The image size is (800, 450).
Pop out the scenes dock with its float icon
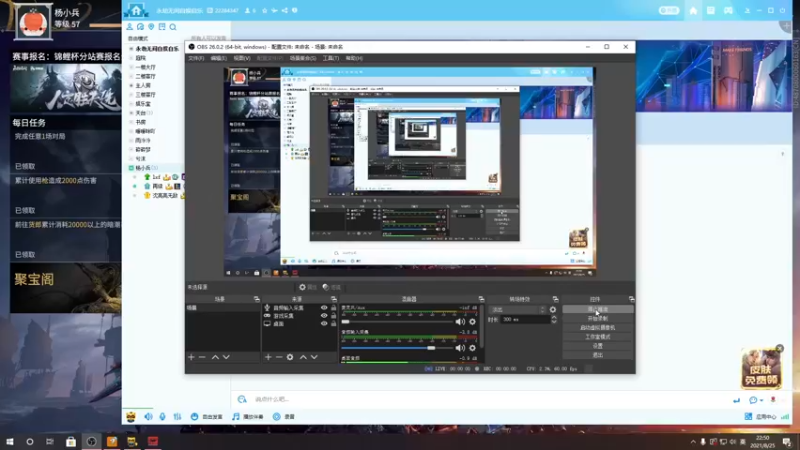[x=257, y=299]
